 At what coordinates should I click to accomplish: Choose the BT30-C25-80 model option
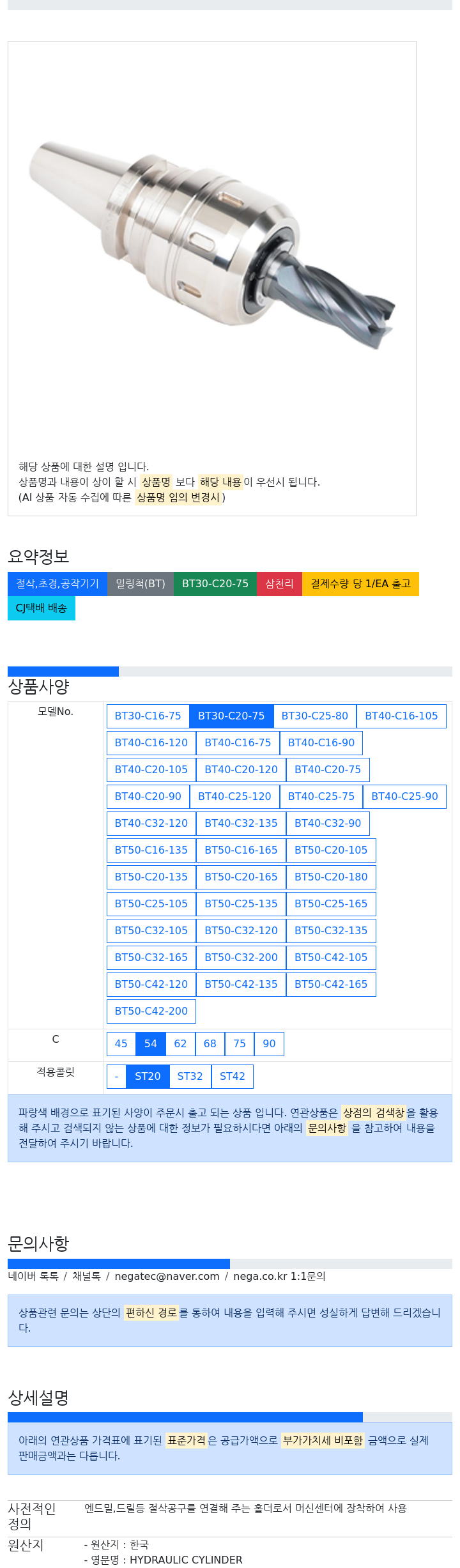coord(314,716)
